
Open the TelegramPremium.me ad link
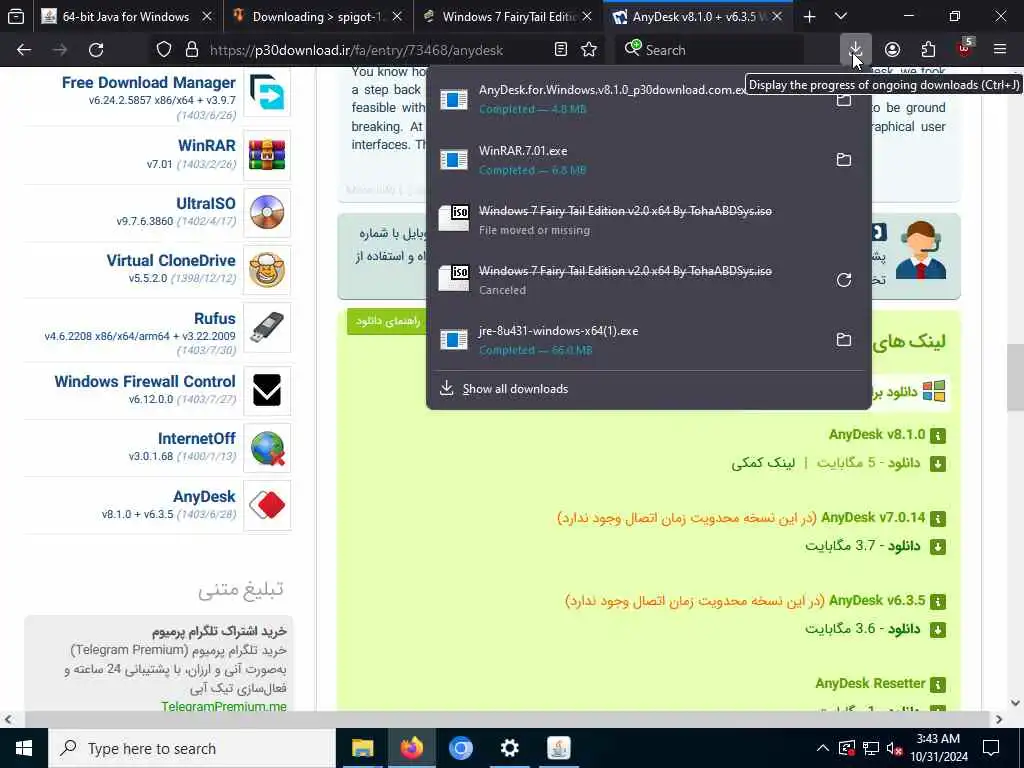(223, 706)
